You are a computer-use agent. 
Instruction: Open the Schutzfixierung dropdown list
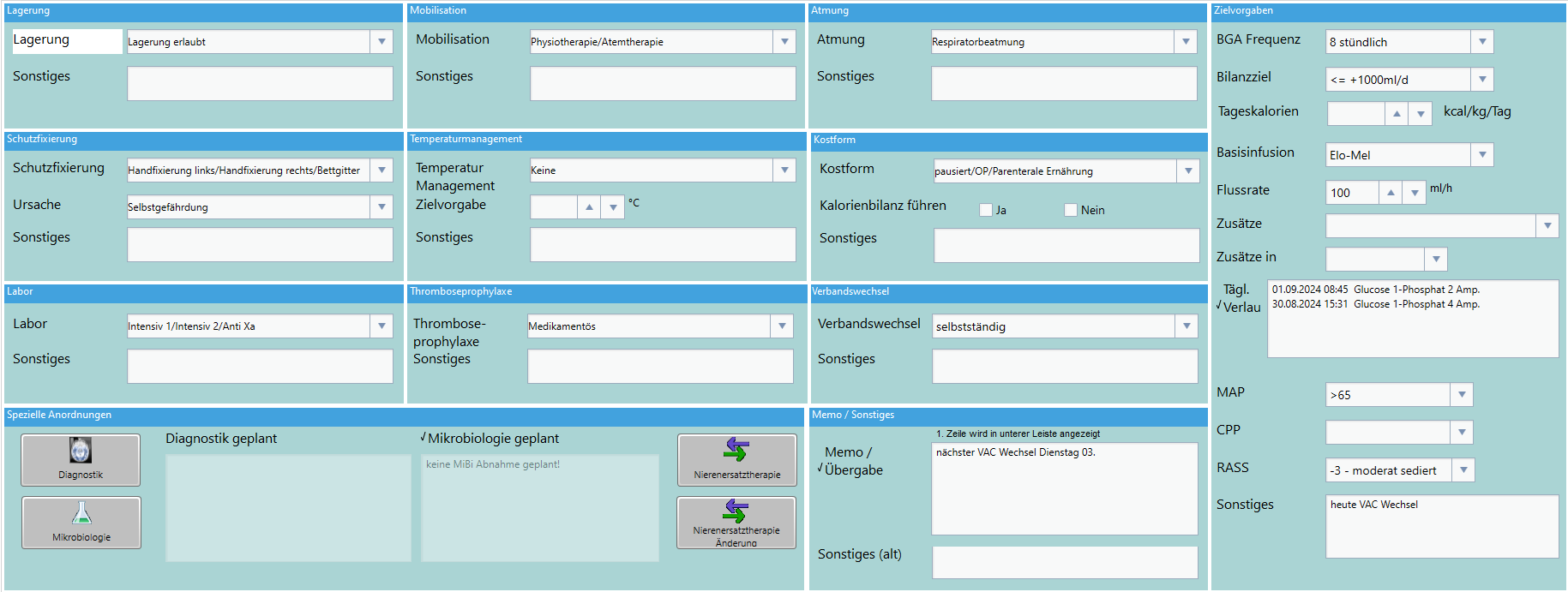tap(381, 170)
